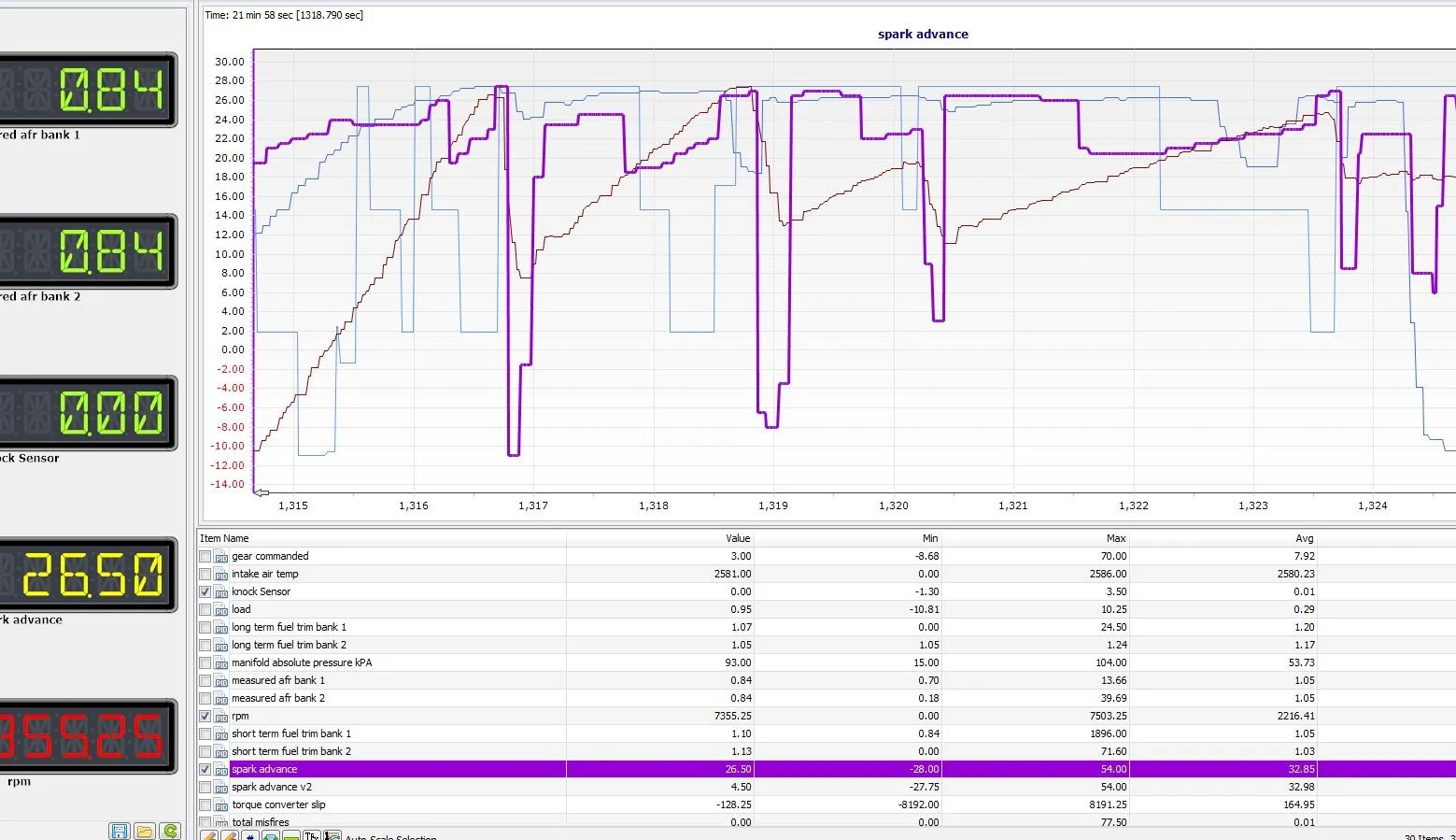This screenshot has width=1456, height=840.
Task: Click the small arrow at graph's bottom-left corner
Action: pos(262,491)
